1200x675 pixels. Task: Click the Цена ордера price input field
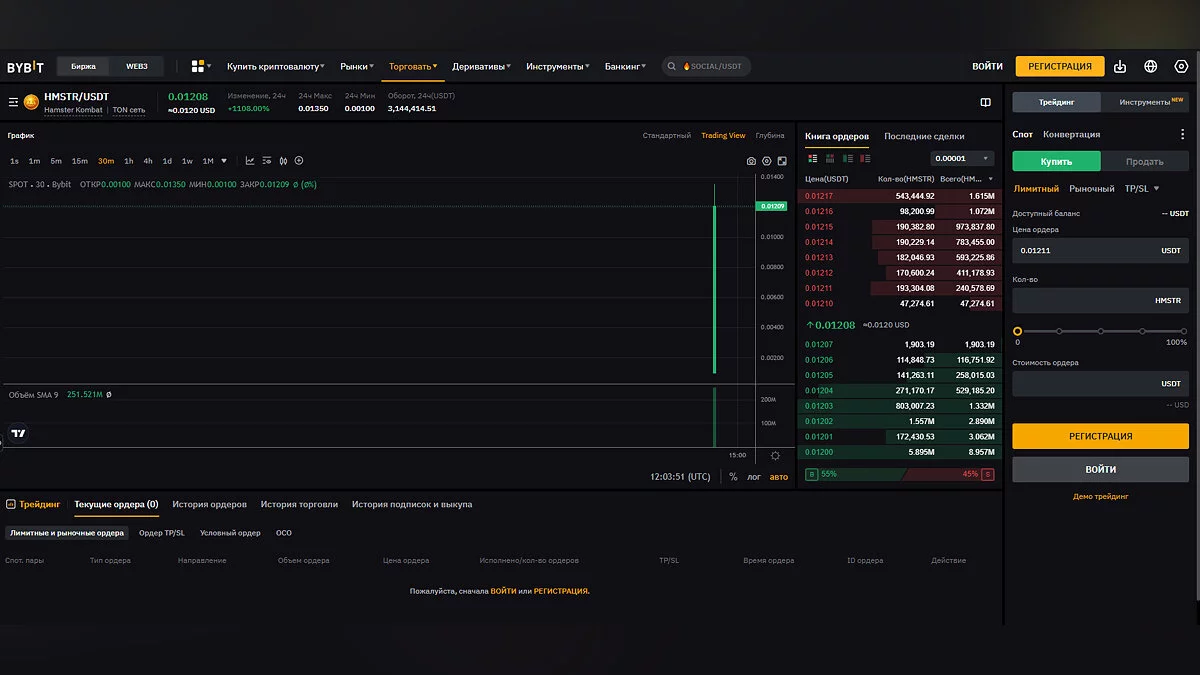pyautogui.click(x=1080, y=250)
